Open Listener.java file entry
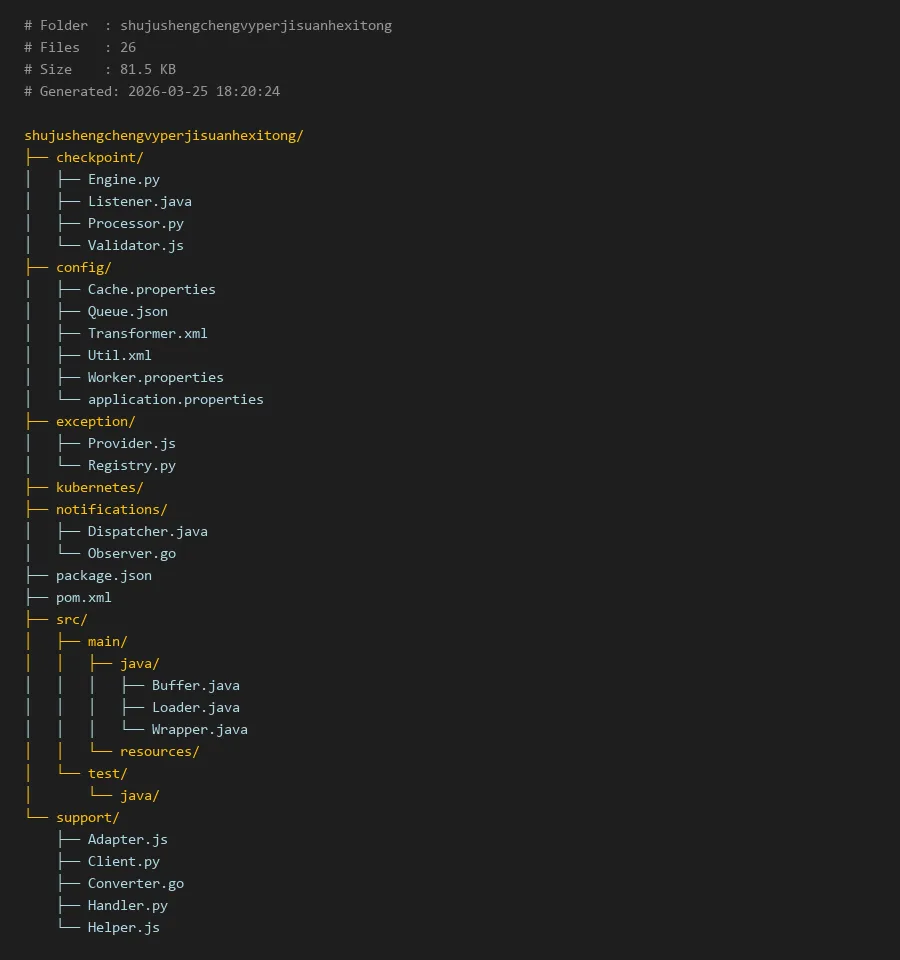The height and width of the screenshot is (960, 900). tap(139, 201)
